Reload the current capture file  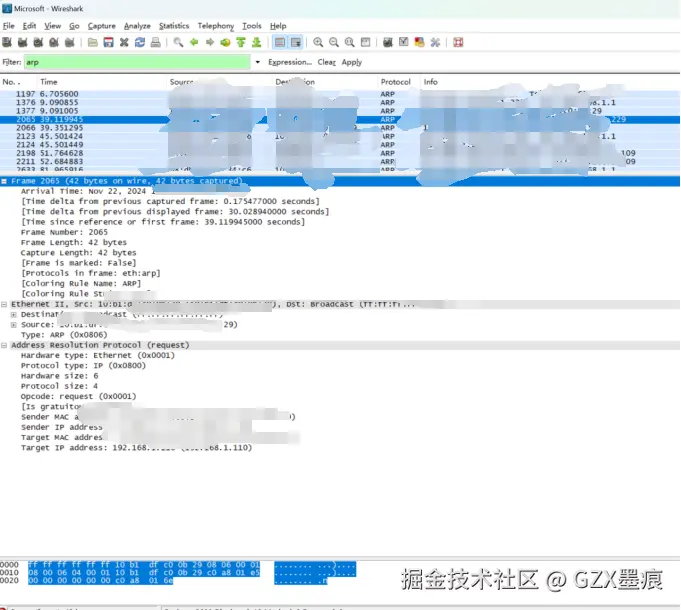point(140,42)
